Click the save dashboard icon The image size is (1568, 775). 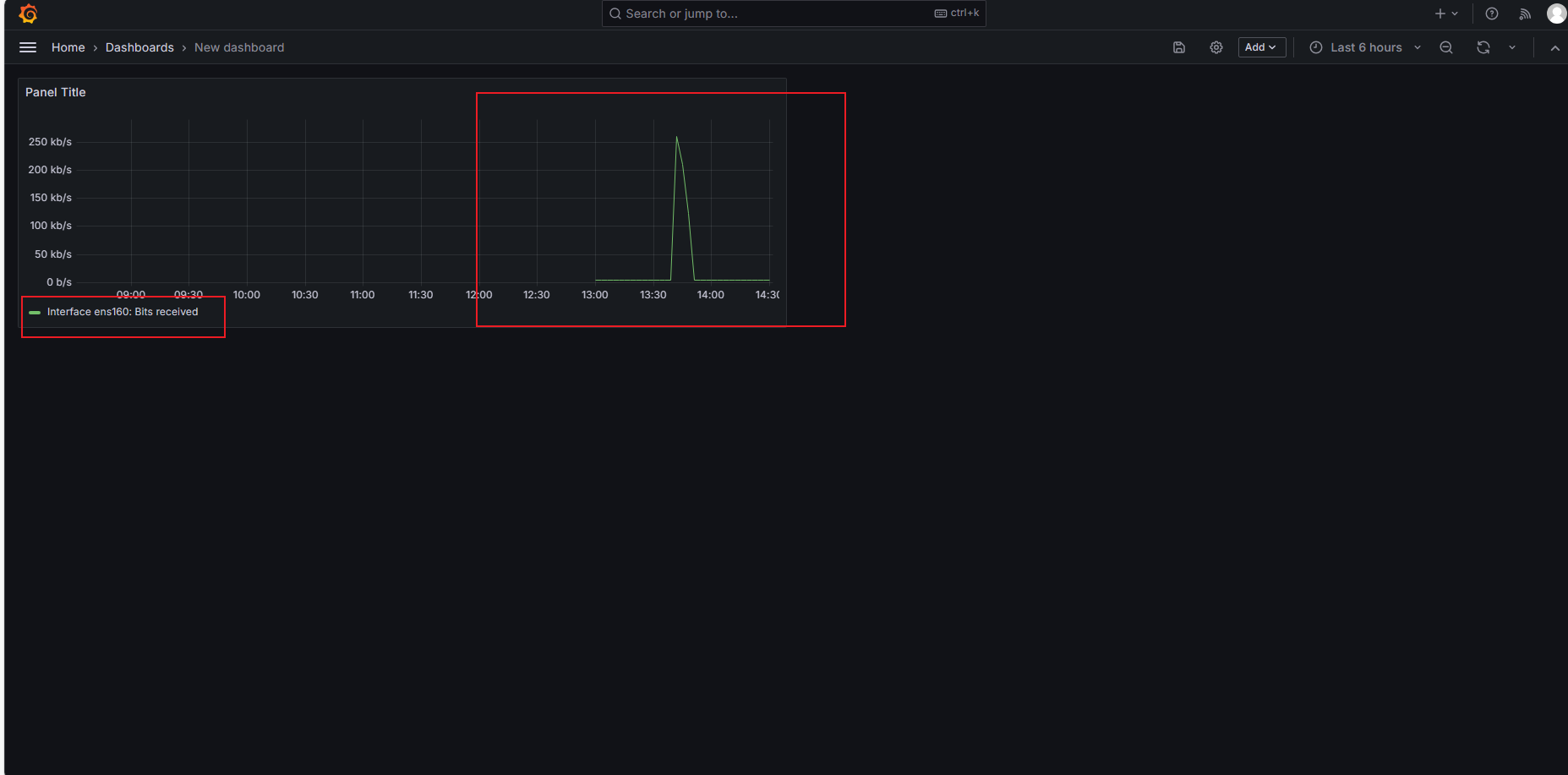(1179, 47)
